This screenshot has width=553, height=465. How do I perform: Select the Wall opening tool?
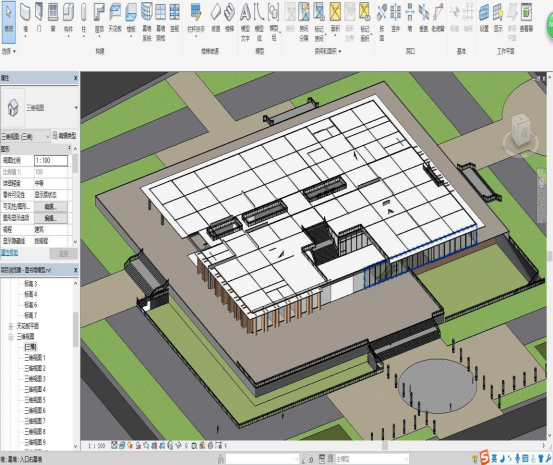409,18
